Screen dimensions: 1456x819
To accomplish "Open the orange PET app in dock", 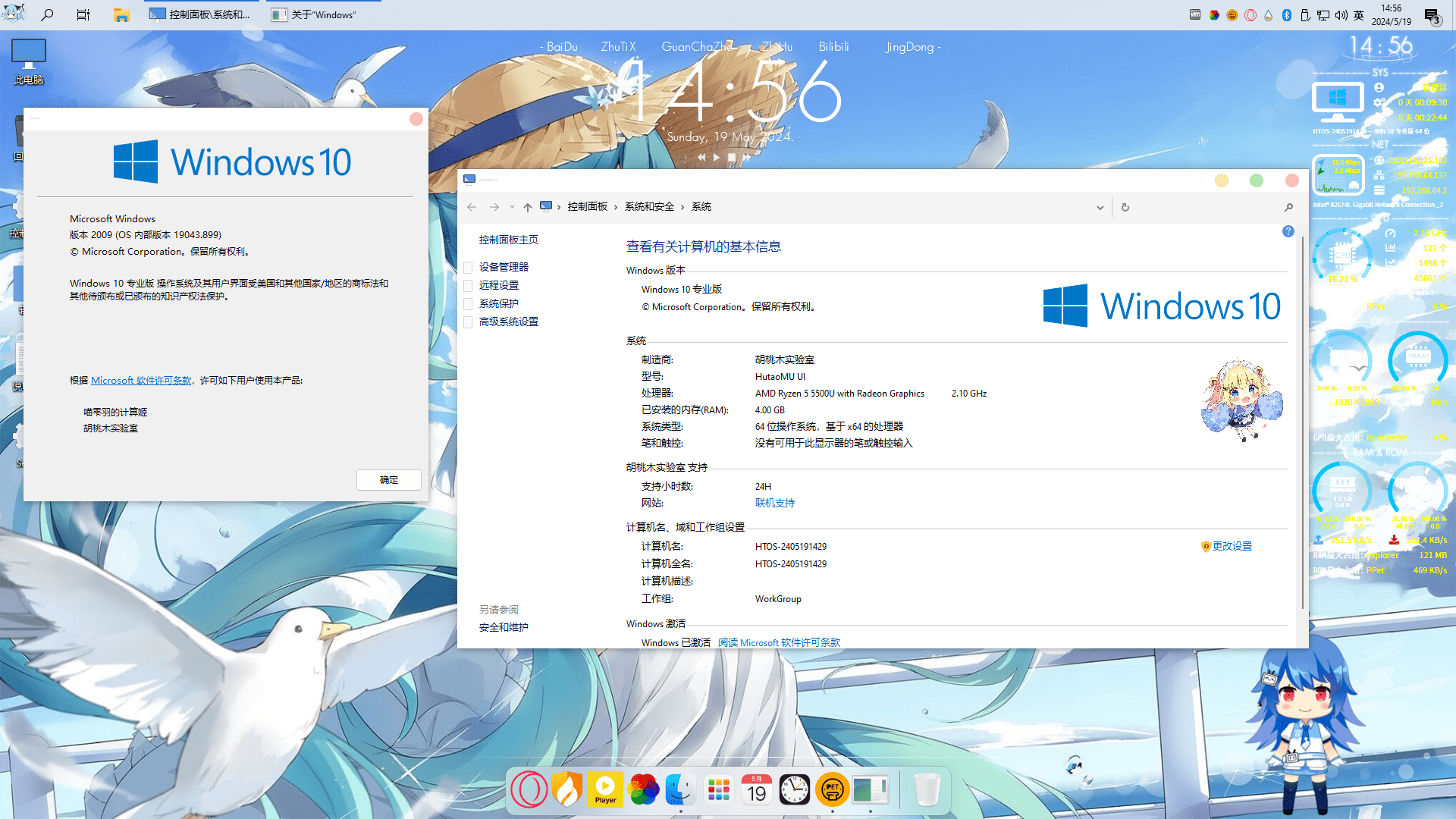I will 833,789.
